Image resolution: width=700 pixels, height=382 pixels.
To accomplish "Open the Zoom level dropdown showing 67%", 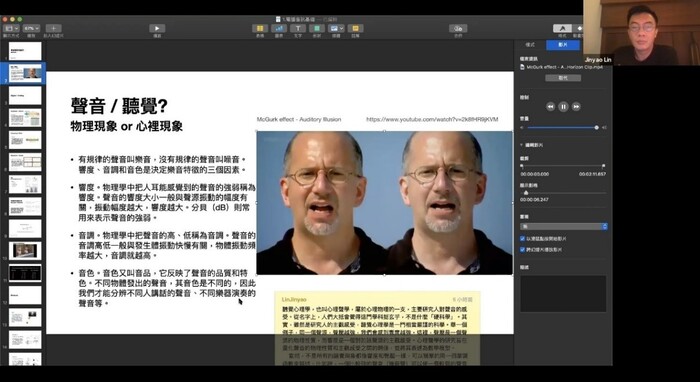I will (x=31, y=29).
